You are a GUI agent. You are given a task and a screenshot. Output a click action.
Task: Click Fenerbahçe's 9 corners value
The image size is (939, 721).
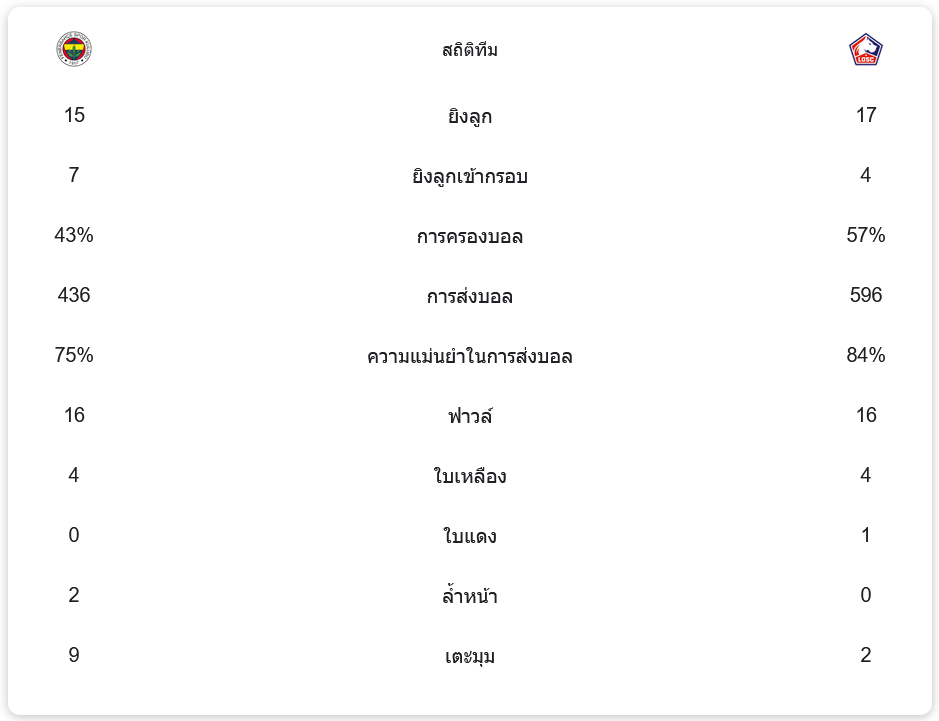[74, 655]
